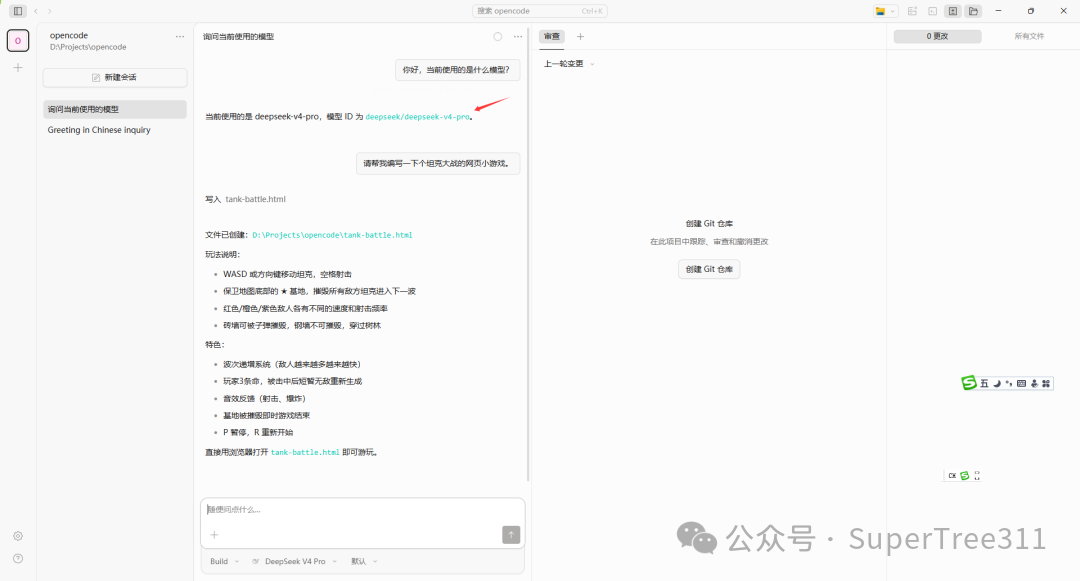Toggle the review panel icon
The height and width of the screenshot is (581, 1080).
click(953, 11)
